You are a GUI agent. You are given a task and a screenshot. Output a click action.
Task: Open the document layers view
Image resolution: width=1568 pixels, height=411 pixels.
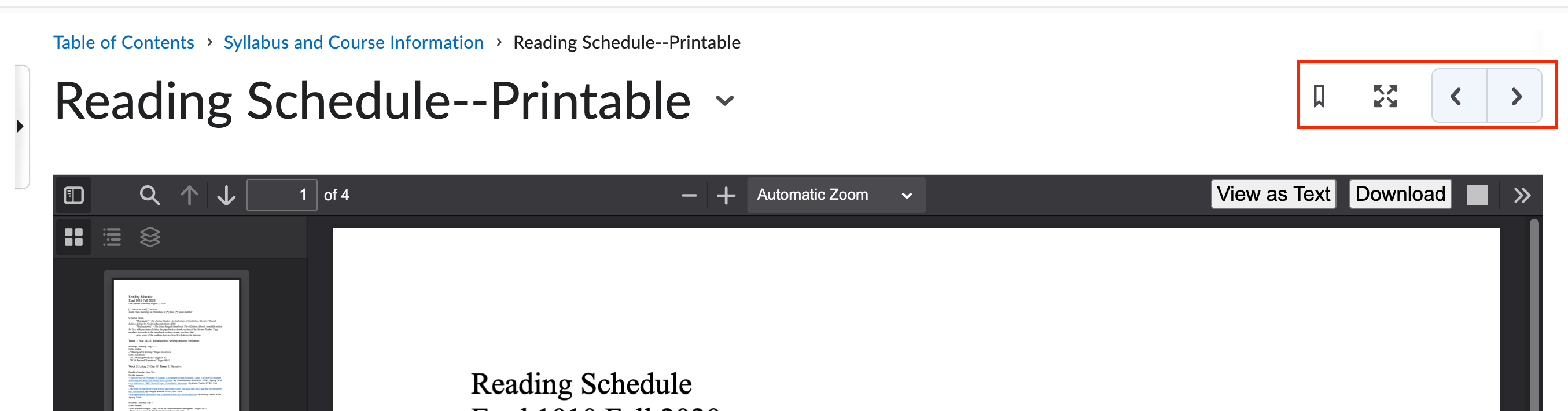pyautogui.click(x=150, y=237)
